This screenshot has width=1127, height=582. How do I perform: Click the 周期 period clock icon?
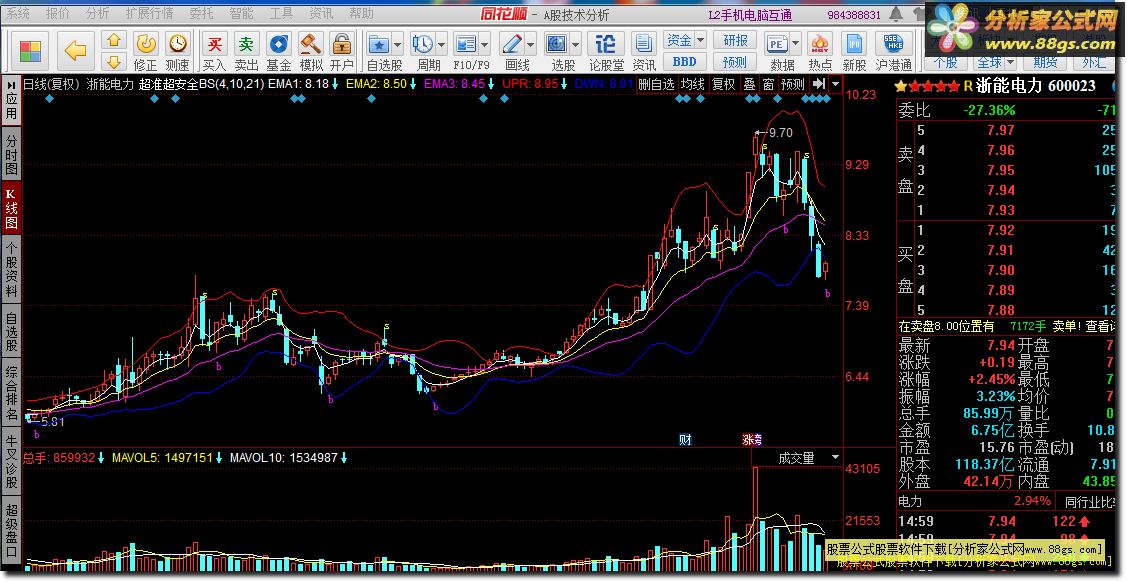pyautogui.click(x=423, y=45)
